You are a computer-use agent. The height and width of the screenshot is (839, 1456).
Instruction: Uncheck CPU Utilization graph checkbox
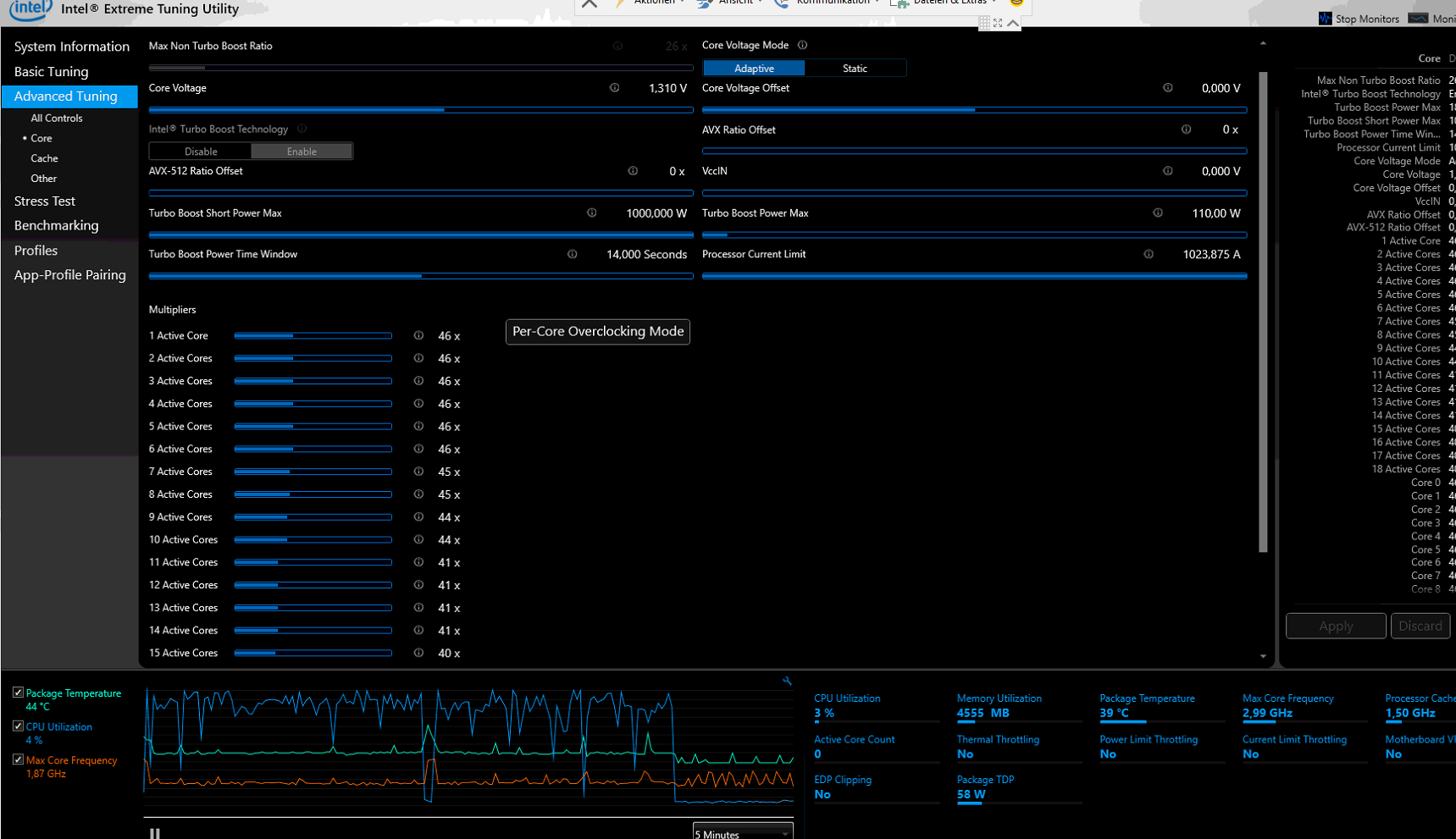(18, 726)
